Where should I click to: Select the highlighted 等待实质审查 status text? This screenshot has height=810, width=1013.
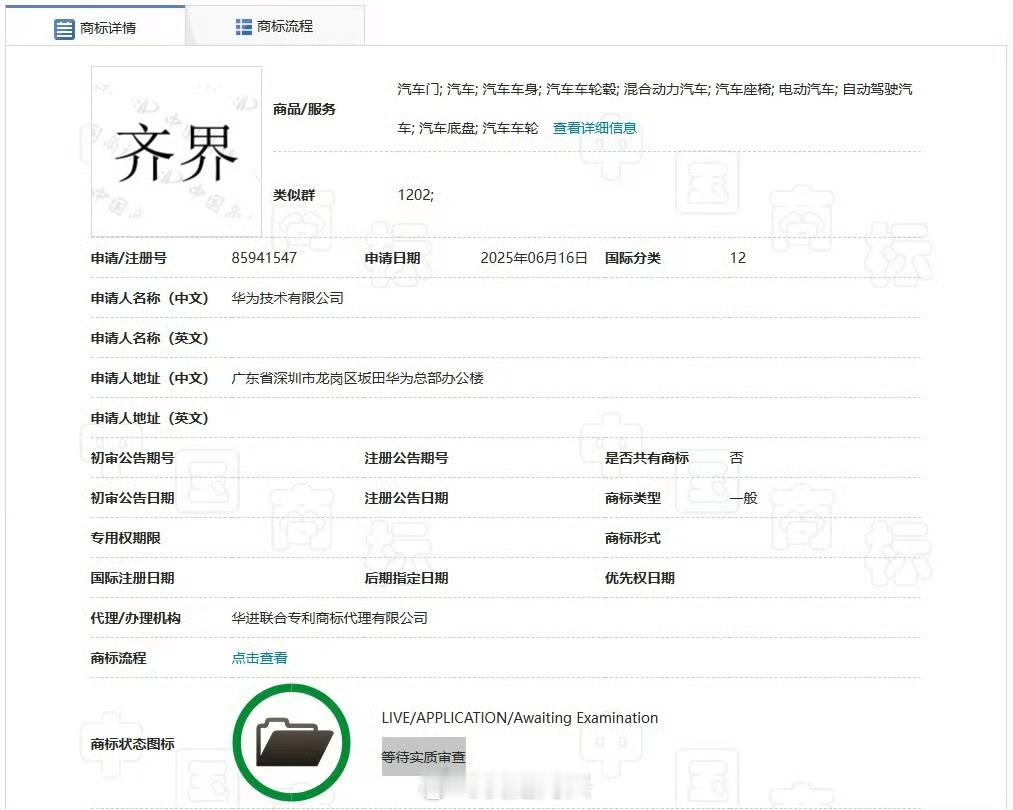pos(423,757)
